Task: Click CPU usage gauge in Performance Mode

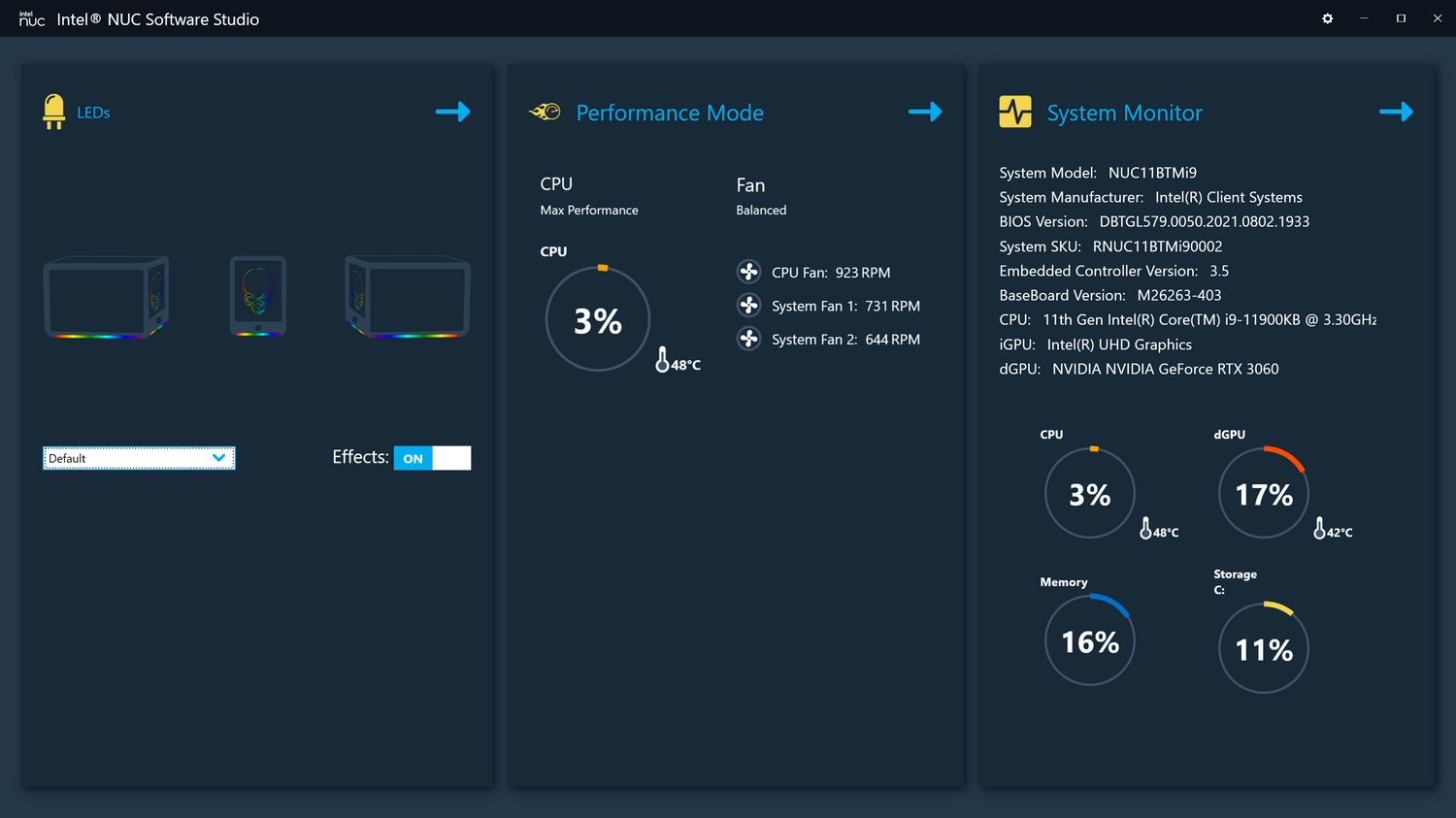Action: tap(598, 319)
